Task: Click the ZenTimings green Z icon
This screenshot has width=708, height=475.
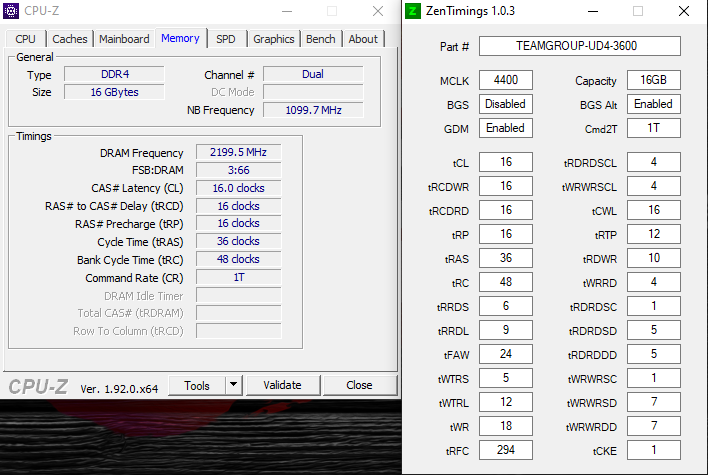Action: (413, 11)
